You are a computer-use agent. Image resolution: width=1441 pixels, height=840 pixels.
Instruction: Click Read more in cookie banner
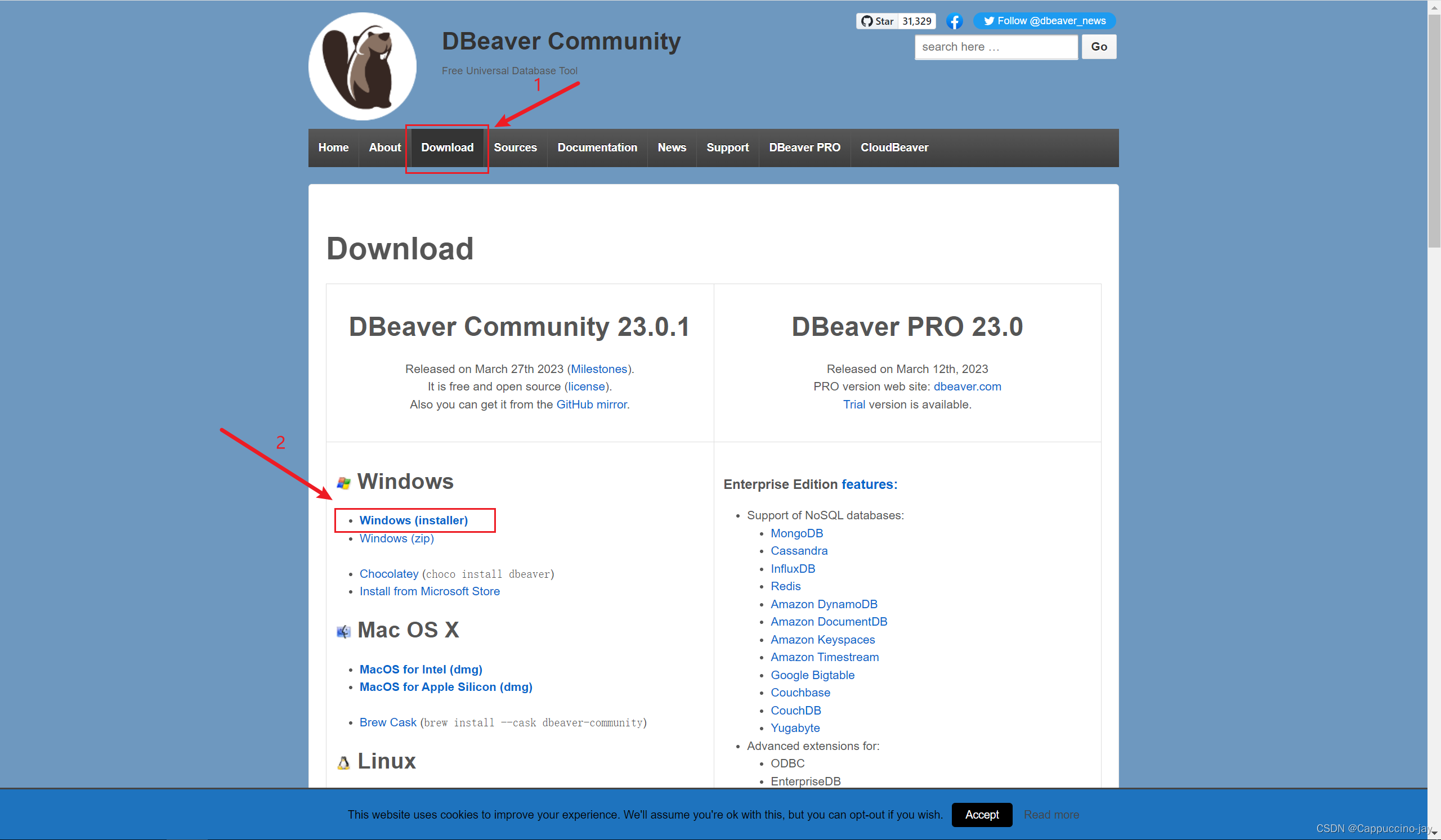(x=1050, y=815)
